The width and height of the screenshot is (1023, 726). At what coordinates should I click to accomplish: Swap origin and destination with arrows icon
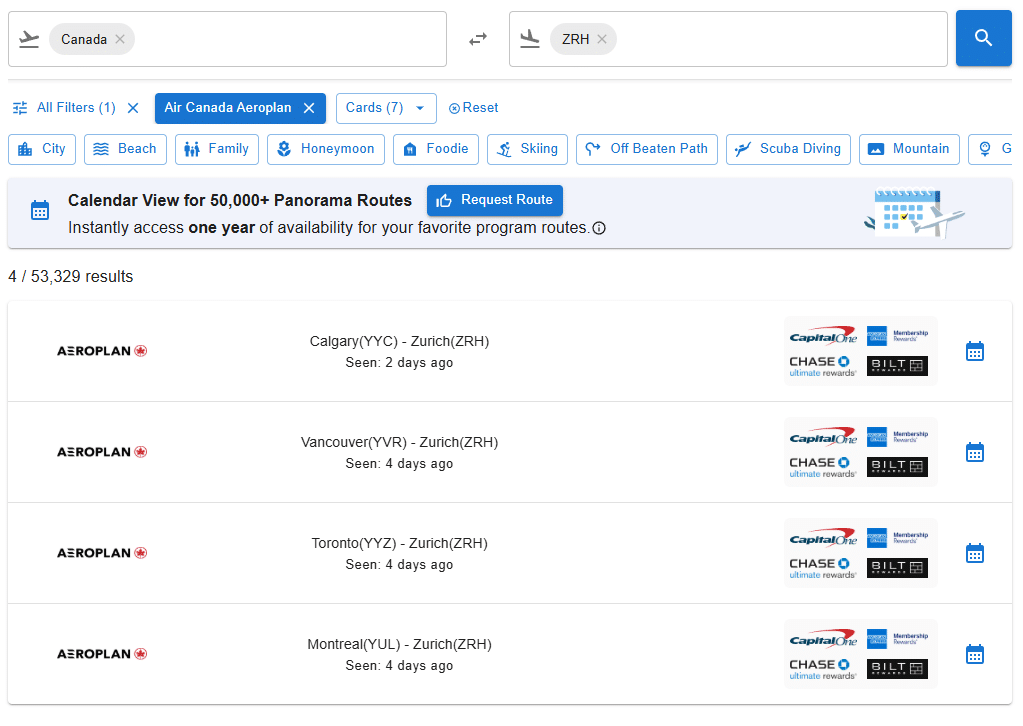pos(478,39)
